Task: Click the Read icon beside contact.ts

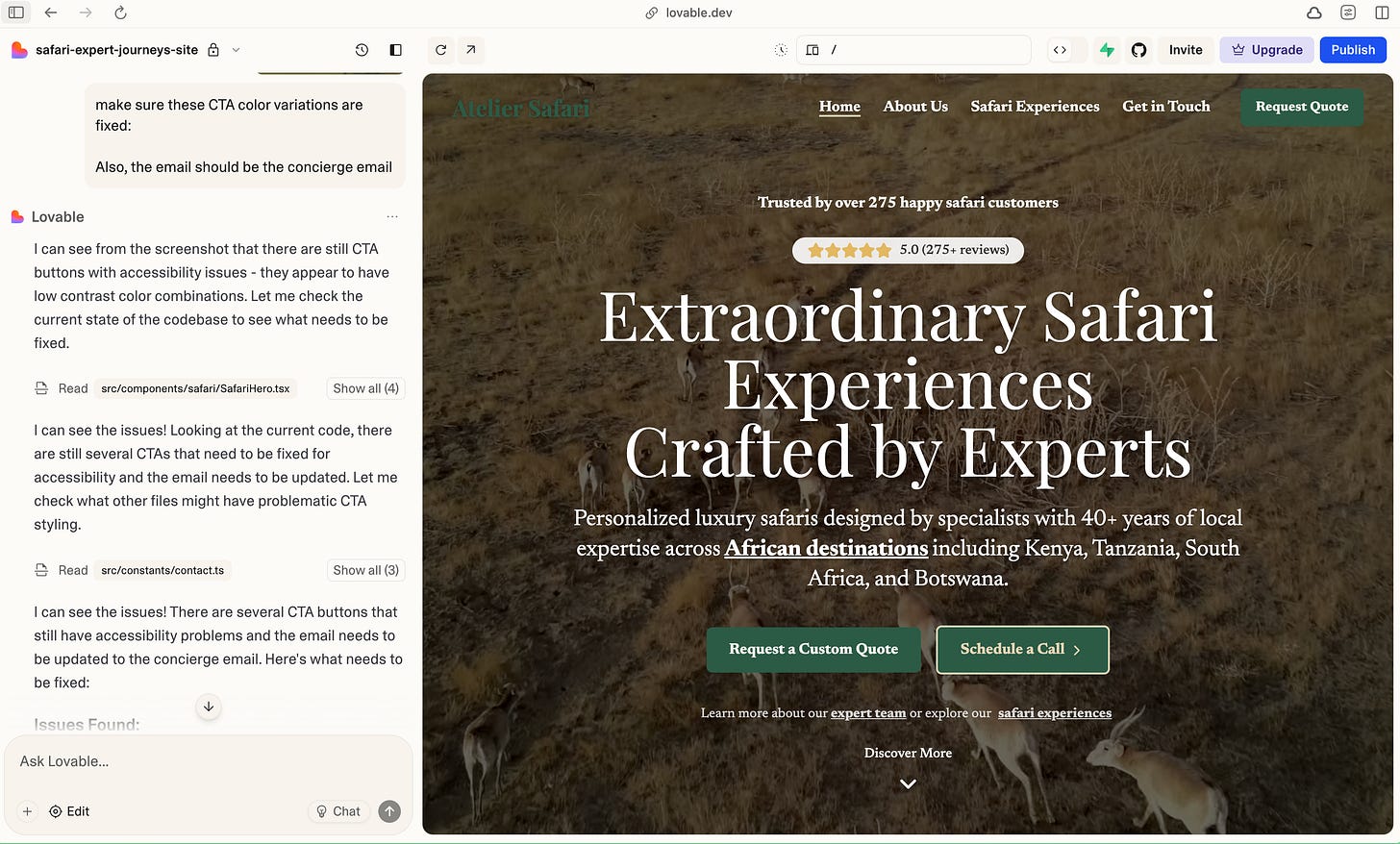Action: pos(41,570)
